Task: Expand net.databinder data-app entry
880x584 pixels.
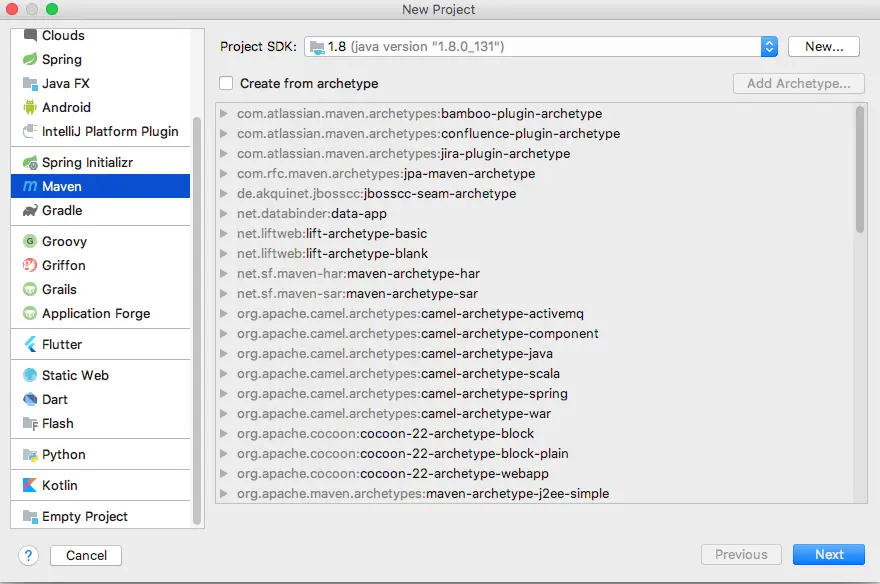Action: [x=223, y=213]
